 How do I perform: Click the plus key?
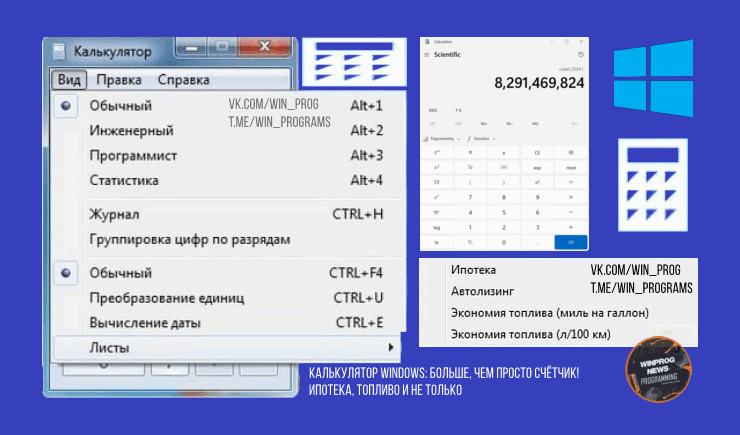point(571,227)
